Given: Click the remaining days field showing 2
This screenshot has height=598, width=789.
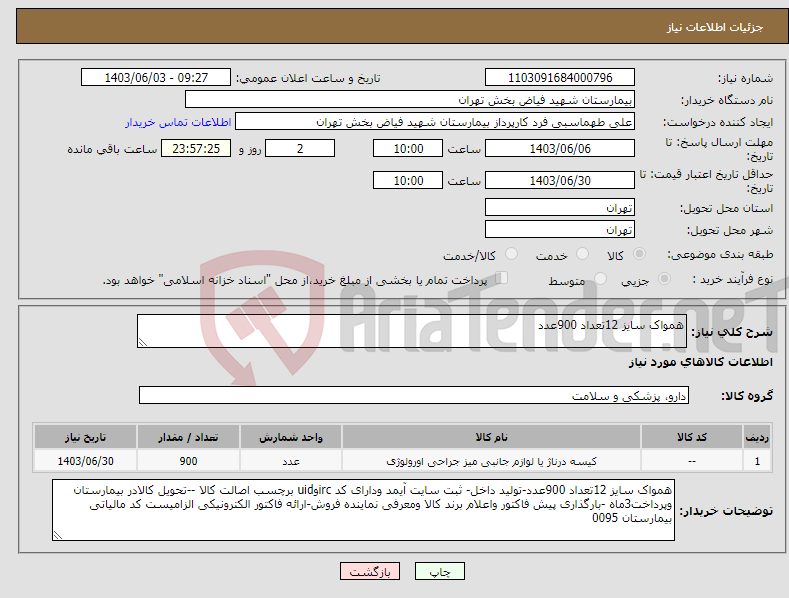Looking at the screenshot, I should point(300,148).
